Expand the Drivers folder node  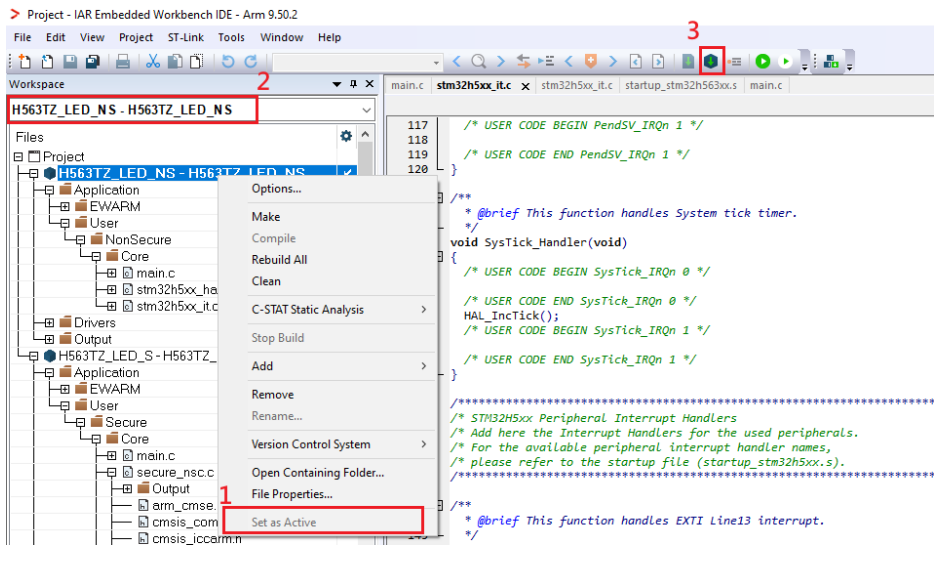[x=49, y=323]
